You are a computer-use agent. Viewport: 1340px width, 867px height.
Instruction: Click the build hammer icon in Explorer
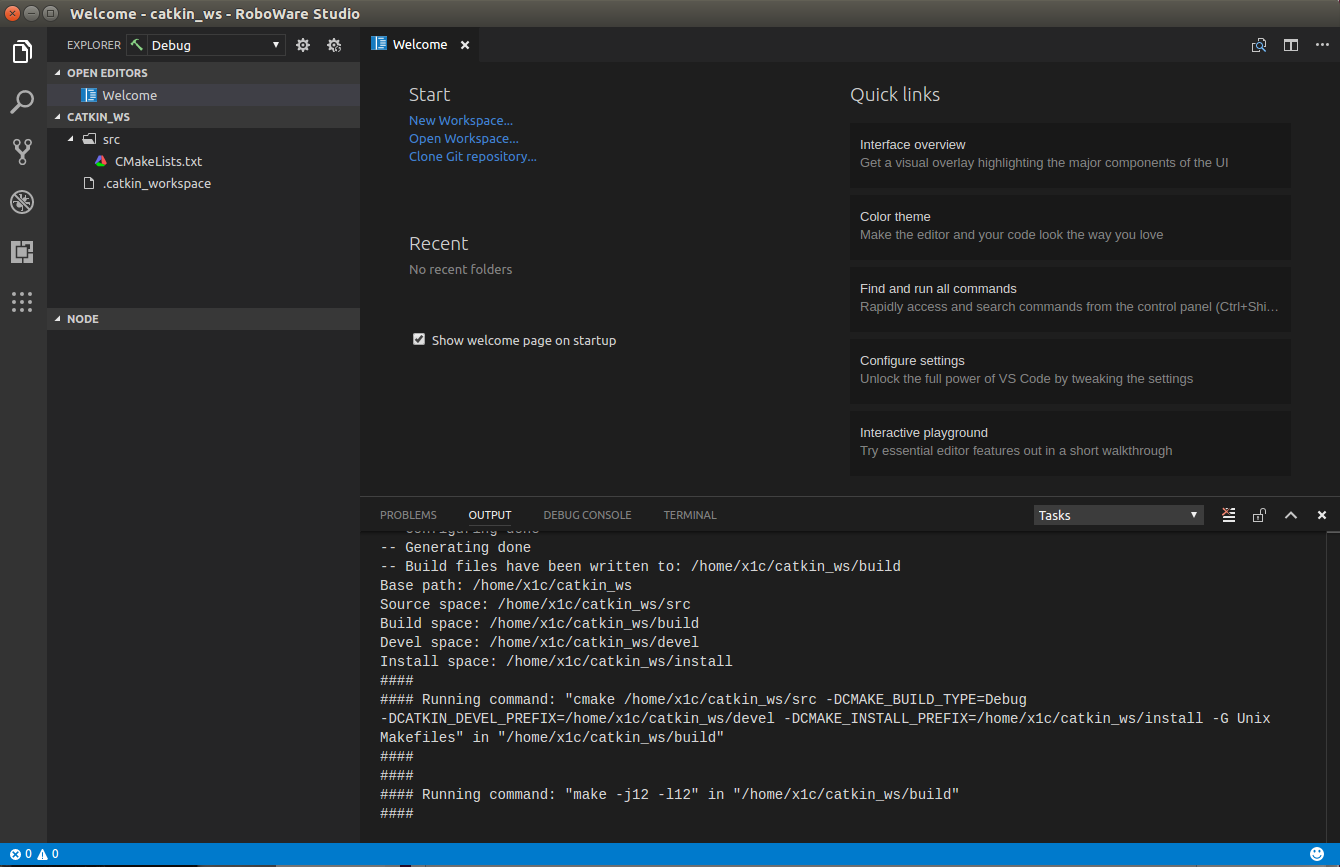[x=136, y=45]
